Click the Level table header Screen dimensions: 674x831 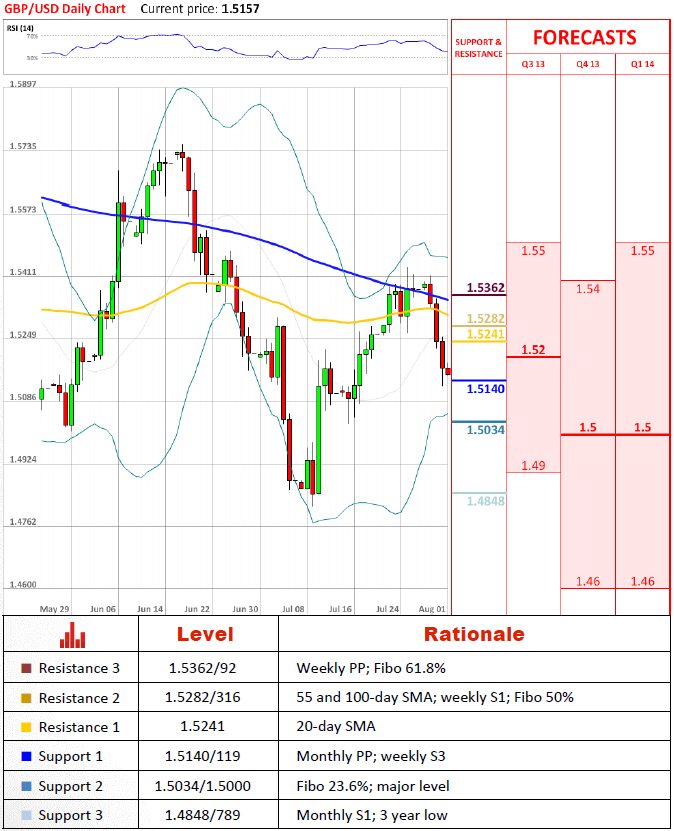[x=205, y=634]
